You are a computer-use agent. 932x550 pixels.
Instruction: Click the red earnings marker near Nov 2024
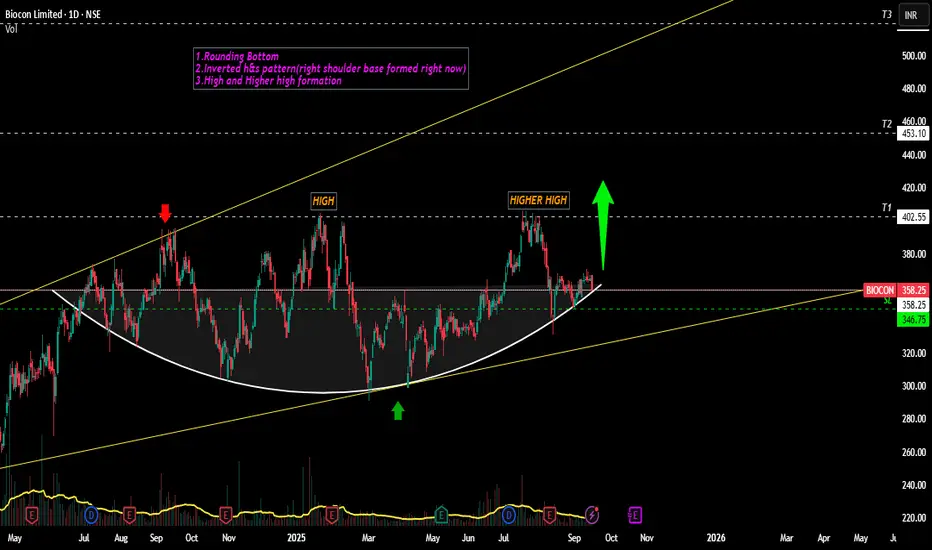point(225,515)
